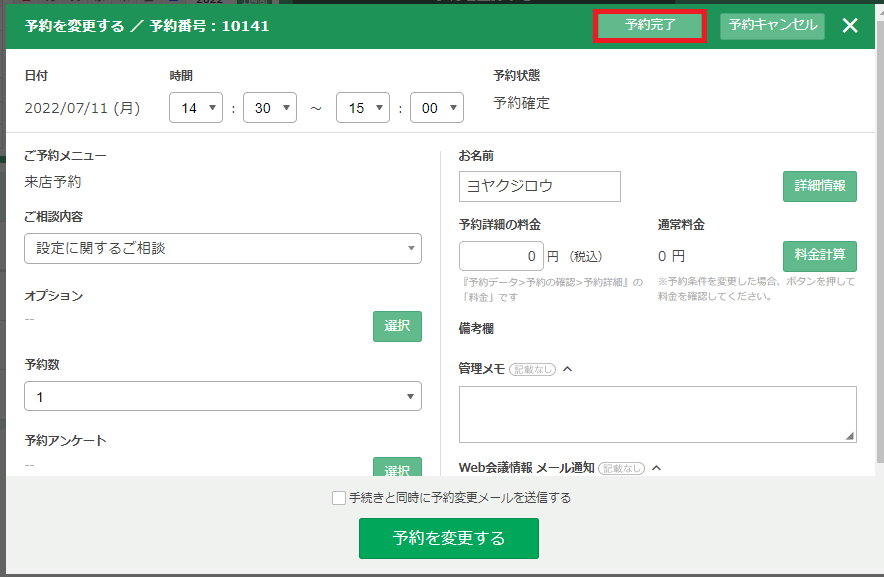Expand the ご相談内容 dropdown

[222, 248]
